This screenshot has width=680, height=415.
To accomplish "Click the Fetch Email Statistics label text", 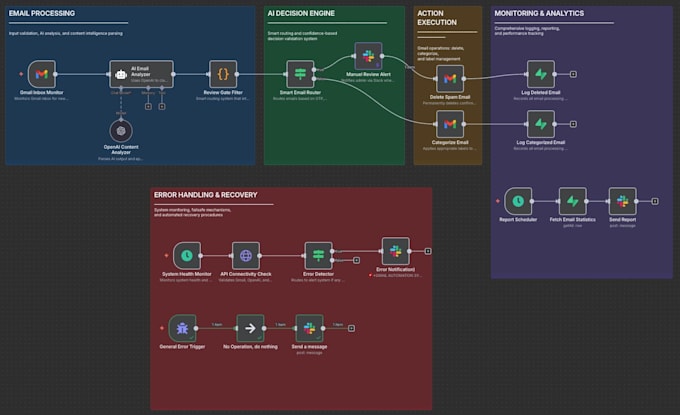I will [572, 219].
